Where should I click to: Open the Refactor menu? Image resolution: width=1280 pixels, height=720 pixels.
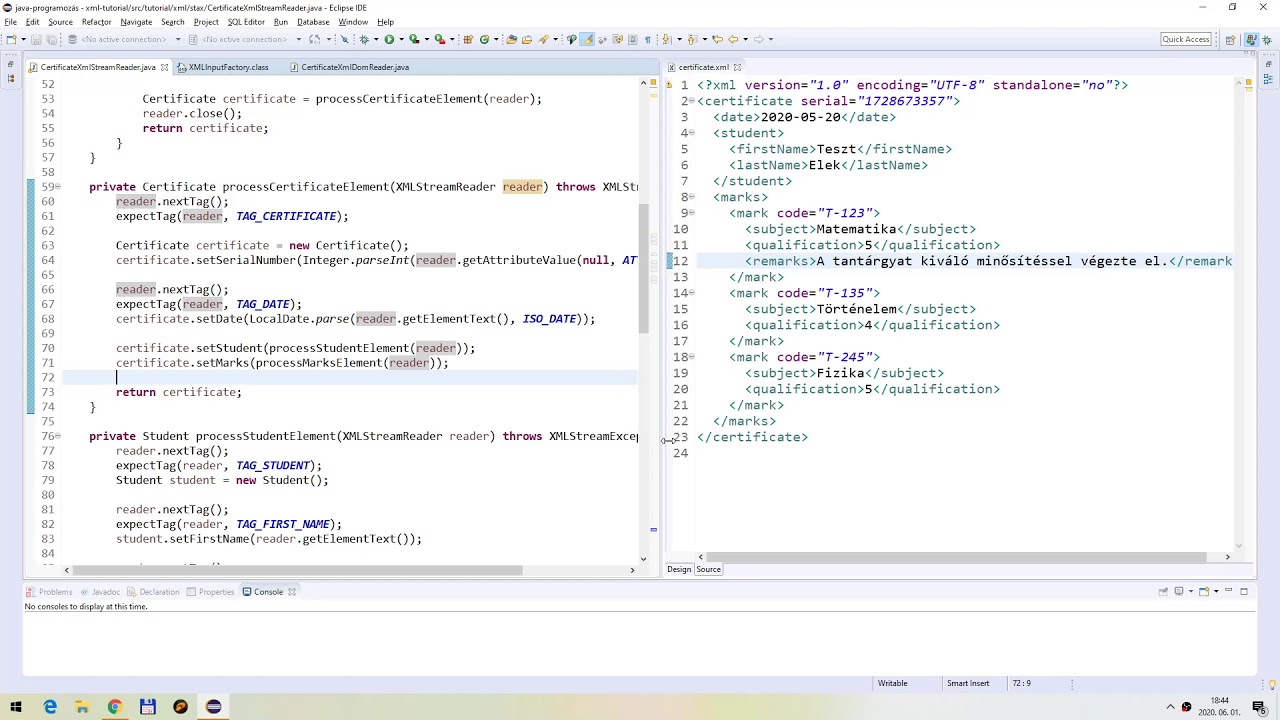tap(97, 22)
